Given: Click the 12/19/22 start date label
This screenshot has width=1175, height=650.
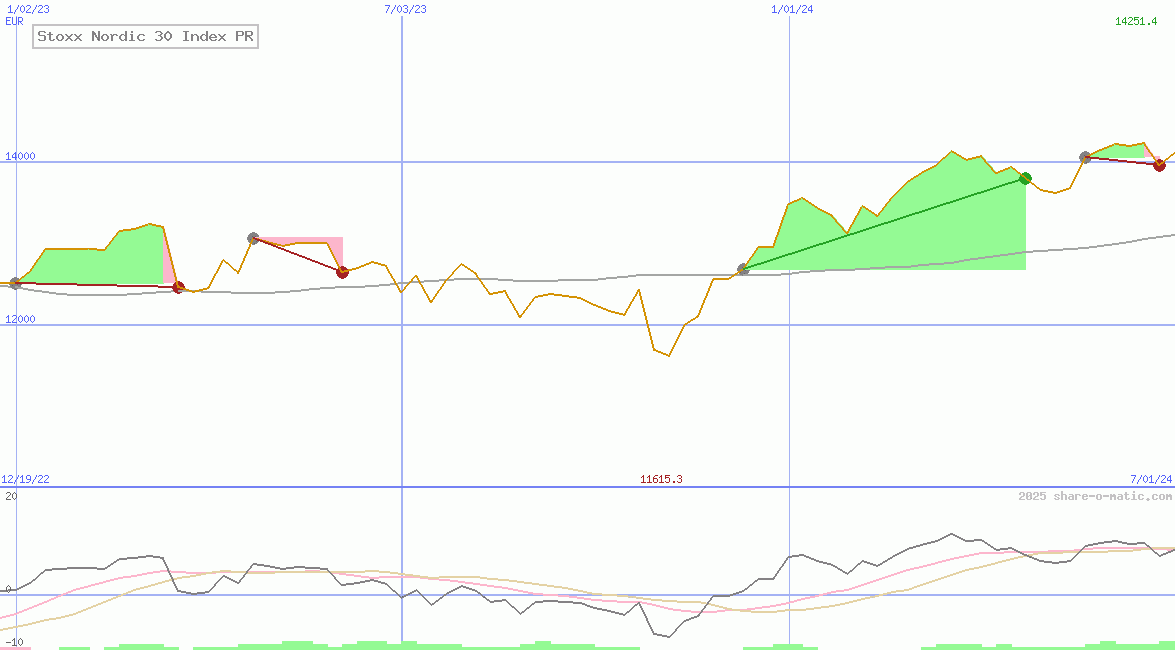Looking at the screenshot, I should point(23,479).
